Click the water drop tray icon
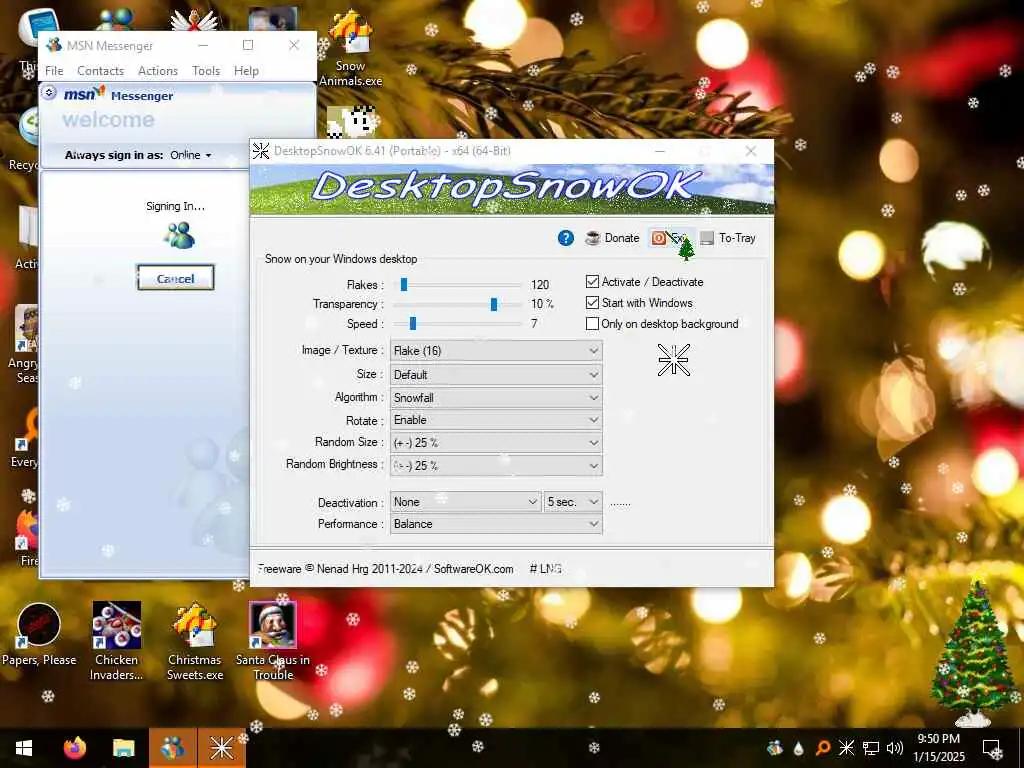The image size is (1024, 768). (x=798, y=748)
